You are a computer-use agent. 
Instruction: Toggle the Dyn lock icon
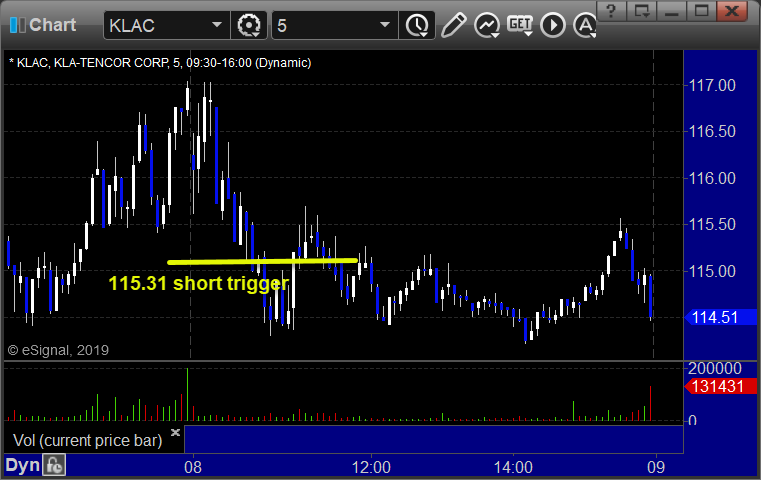(54, 465)
